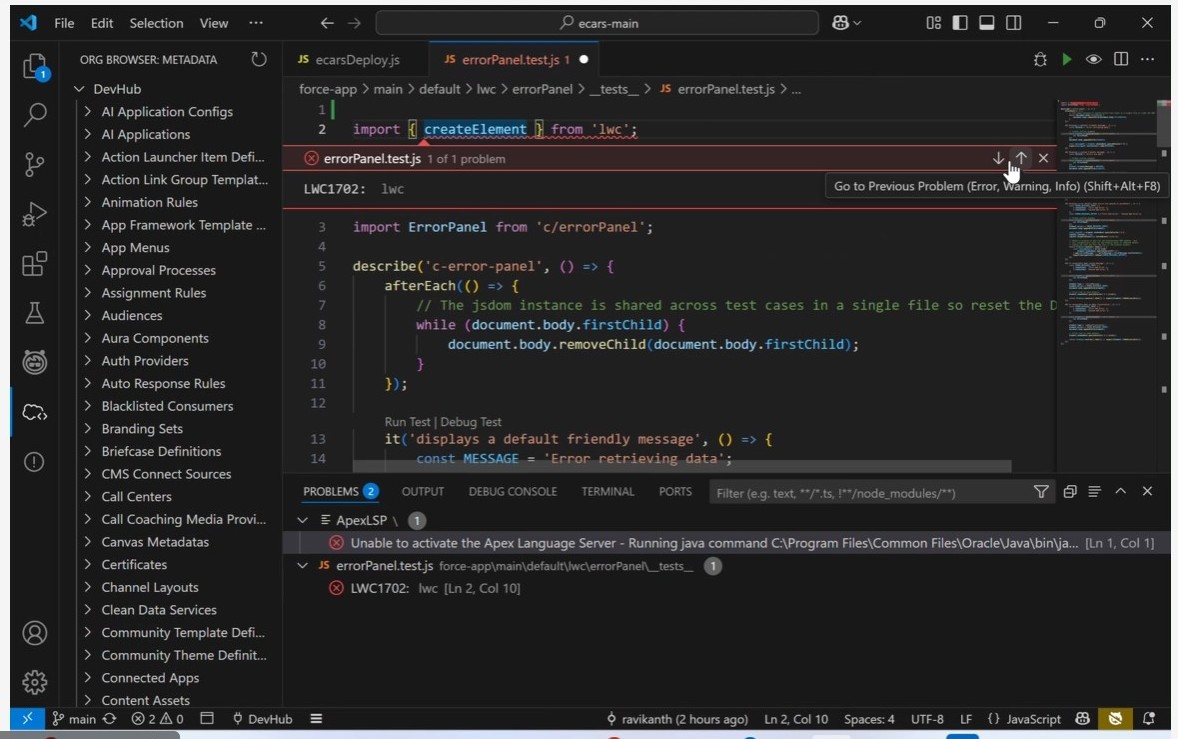Image resolution: width=1178 pixels, height=739 pixels.
Task: Toggle view as table in Problems panel
Action: pyautogui.click(x=1094, y=491)
